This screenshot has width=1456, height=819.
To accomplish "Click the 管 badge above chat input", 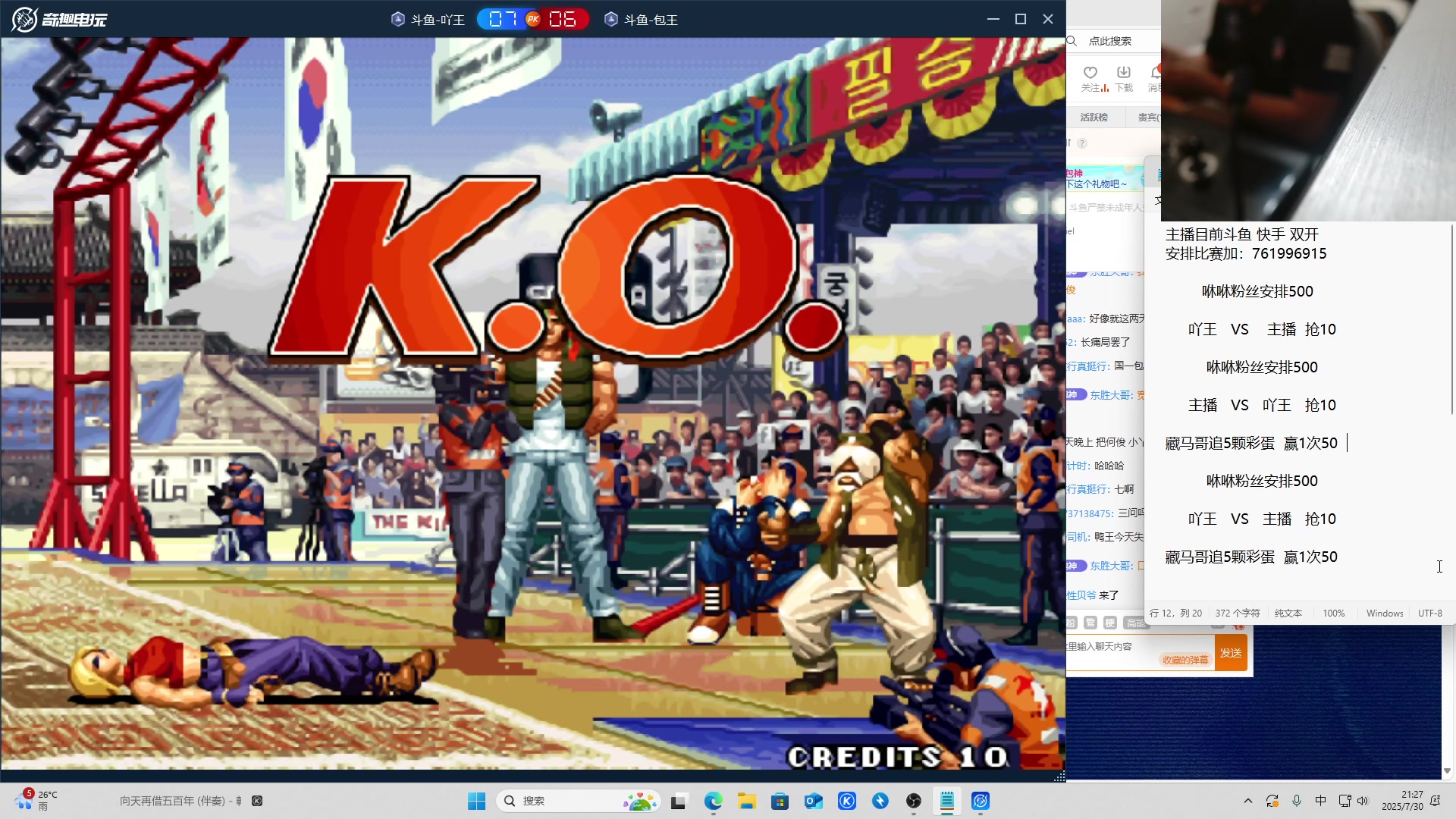I will (1090, 623).
